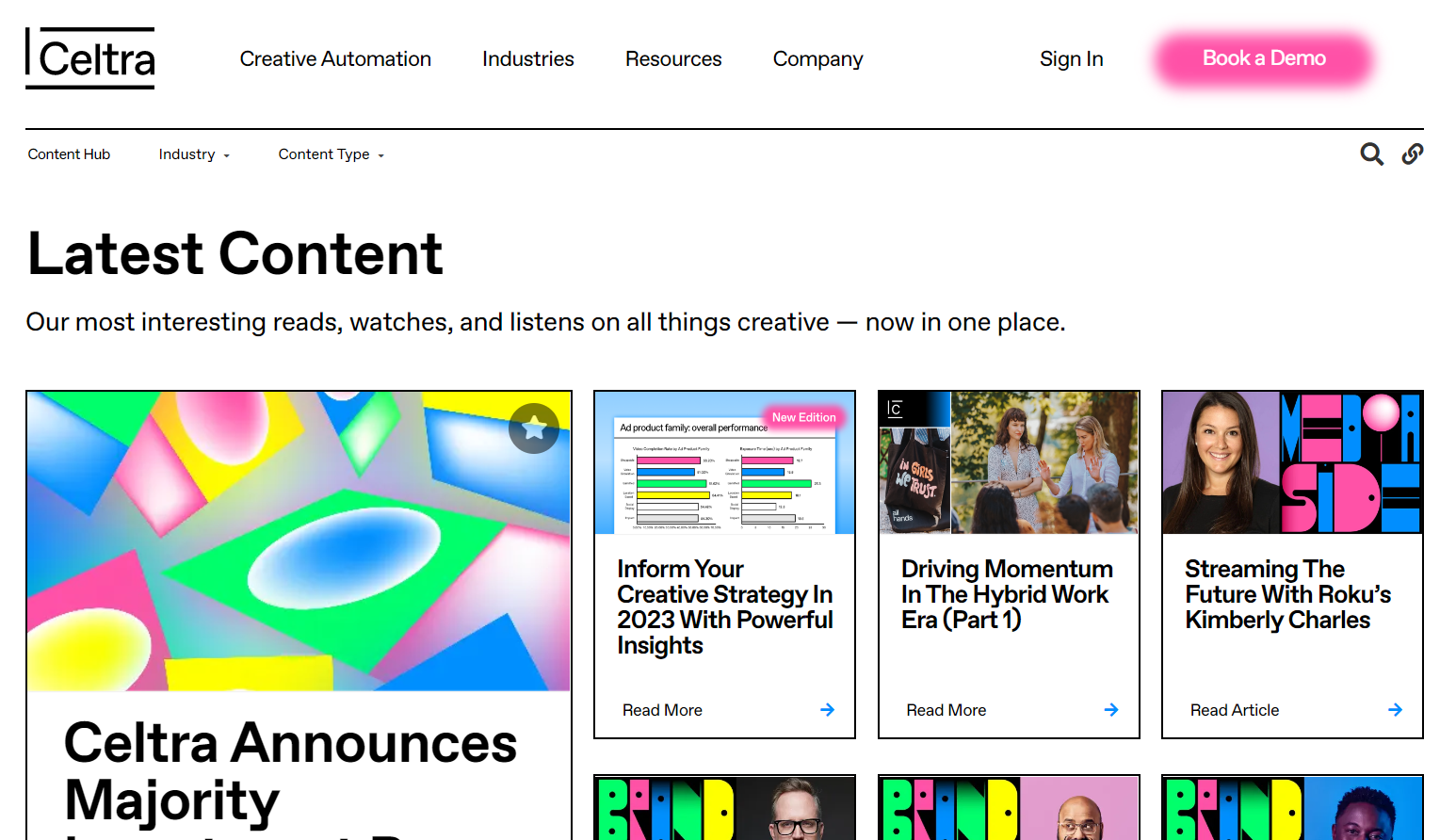
Task: Open the Industries nav menu
Action: click(x=528, y=59)
